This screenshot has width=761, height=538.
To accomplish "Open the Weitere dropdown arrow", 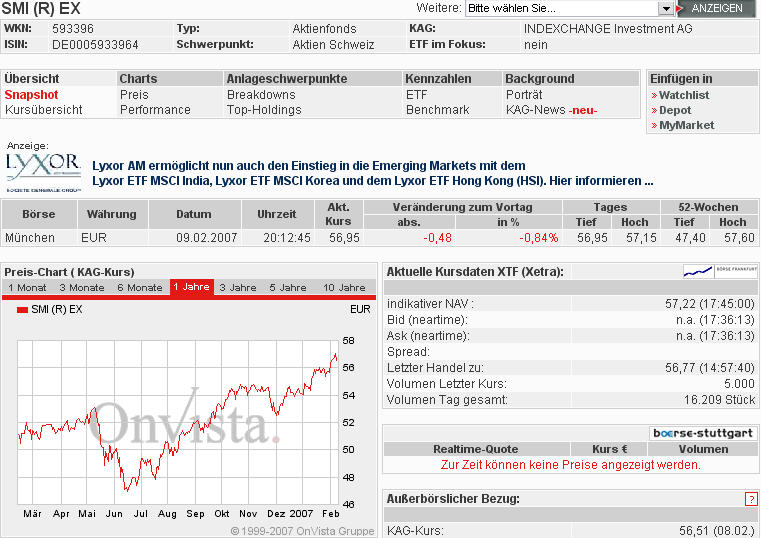I will pyautogui.click(x=666, y=9).
